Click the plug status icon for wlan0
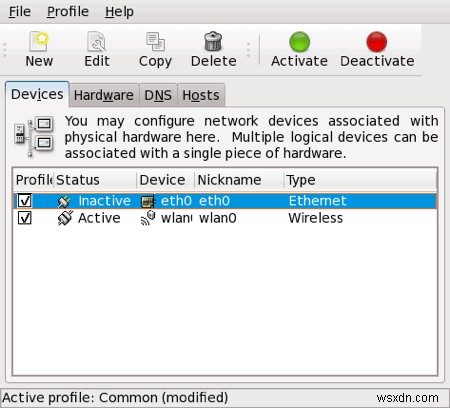Image resolution: width=450 pixels, height=408 pixels. click(65, 218)
